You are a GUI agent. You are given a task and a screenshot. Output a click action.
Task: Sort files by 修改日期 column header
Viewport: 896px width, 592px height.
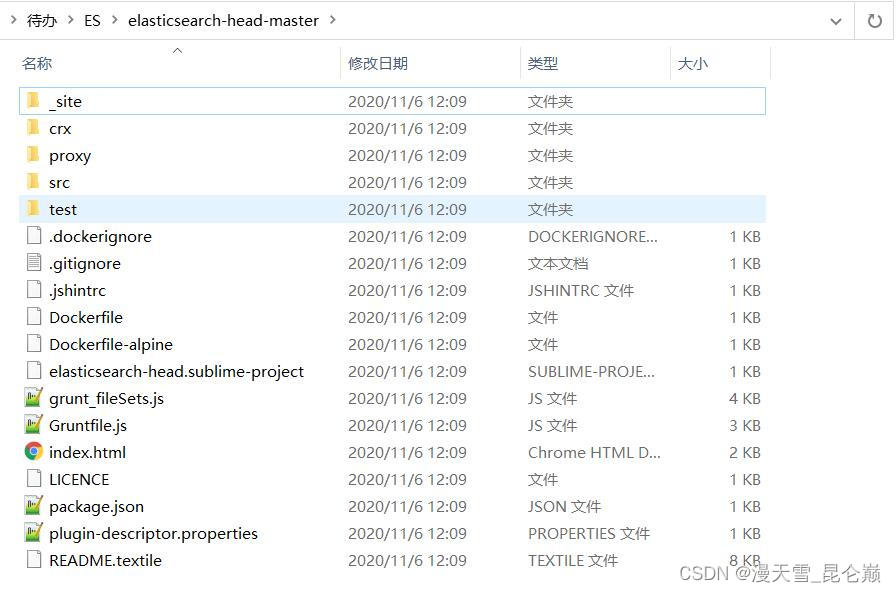coord(378,63)
